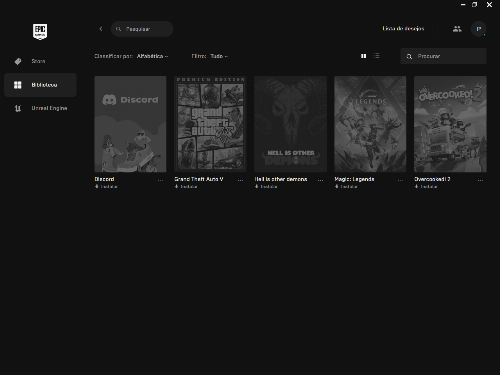Viewport: 500px width, 375px height.
Task: Click the library search magnifier icon
Action: (409, 57)
